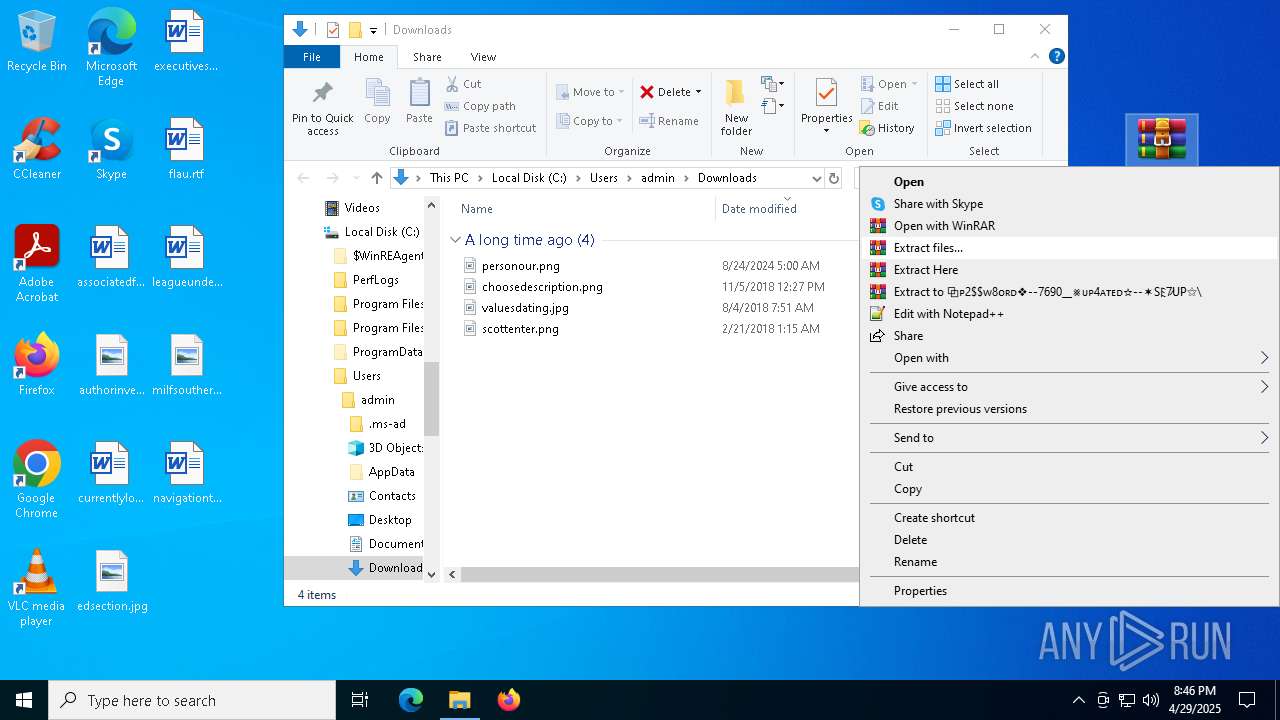
Task: Launch Firefox desktop shortcut
Action: tap(37, 364)
